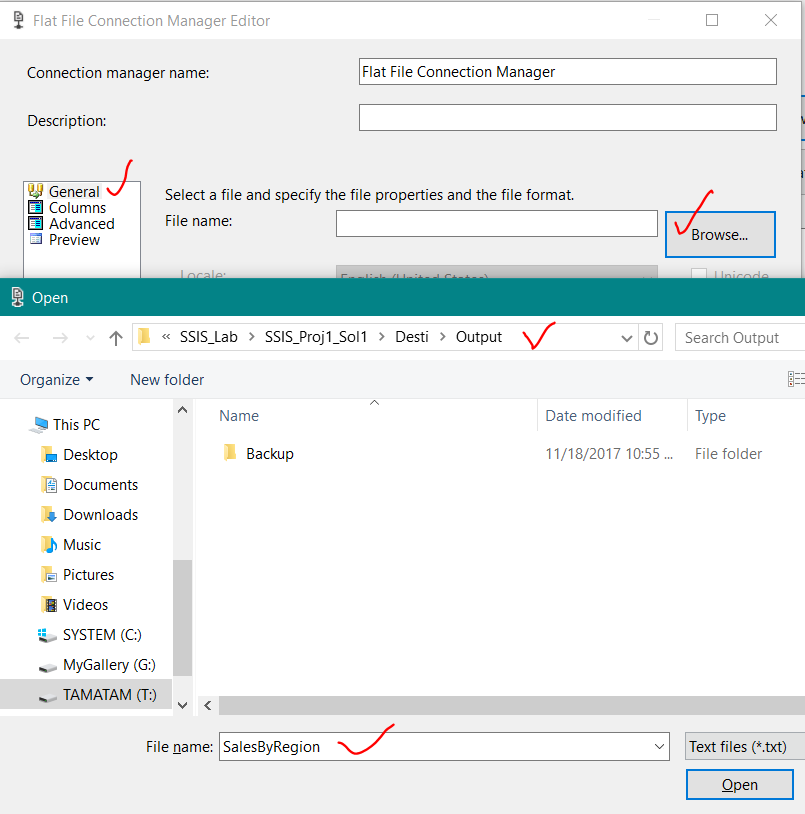Click the change-view icon at top right
The height and width of the screenshot is (814, 805).
click(796, 379)
